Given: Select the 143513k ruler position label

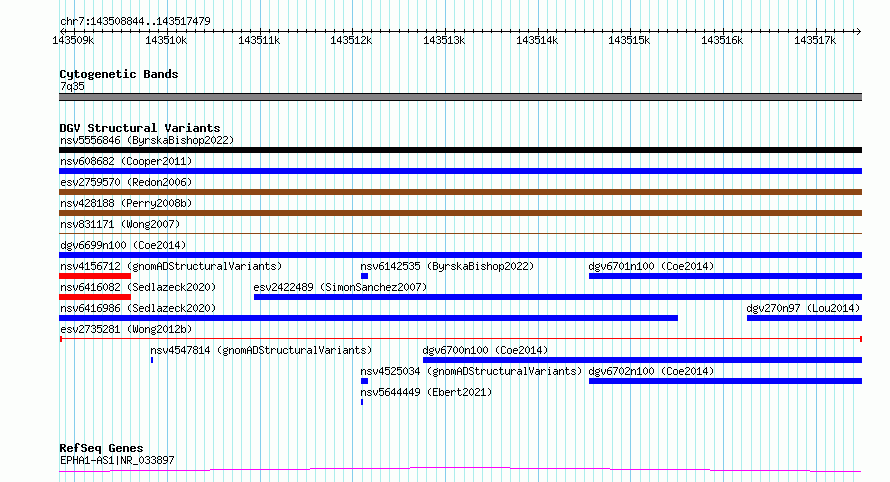Looking at the screenshot, I should (x=444, y=40).
